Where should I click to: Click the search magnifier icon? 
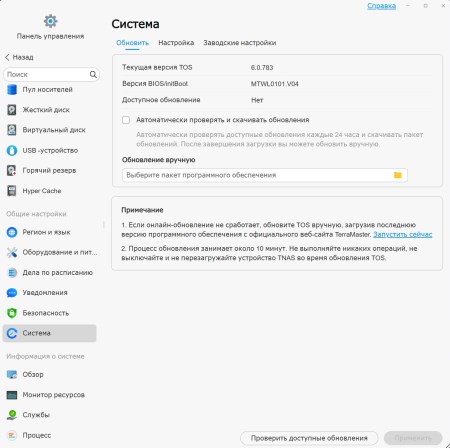[93, 74]
